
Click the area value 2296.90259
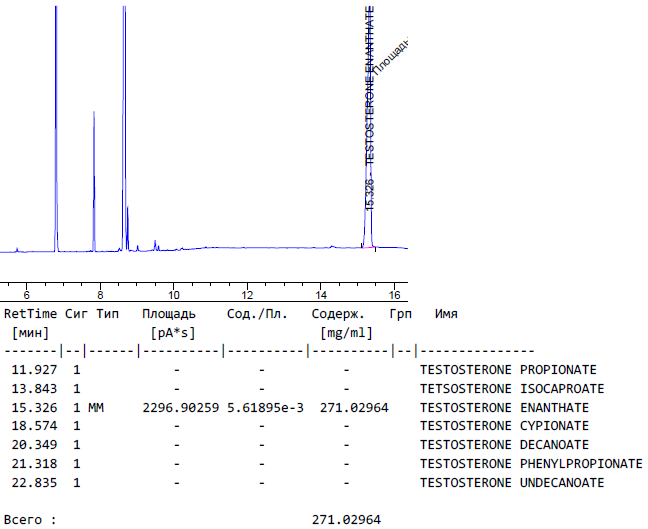pos(173,408)
